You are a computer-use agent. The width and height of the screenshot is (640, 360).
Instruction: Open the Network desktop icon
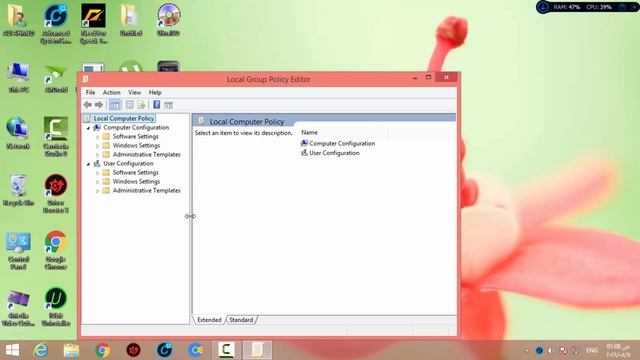pos(18,133)
